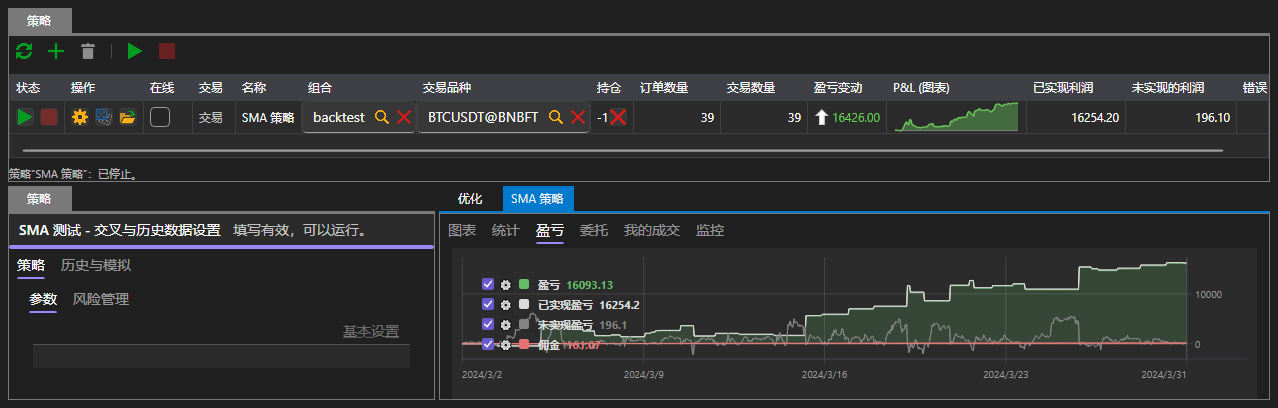This screenshot has width=1278, height=408.
Task: Open settings gear for SMA 策略 row
Action: coord(80,117)
